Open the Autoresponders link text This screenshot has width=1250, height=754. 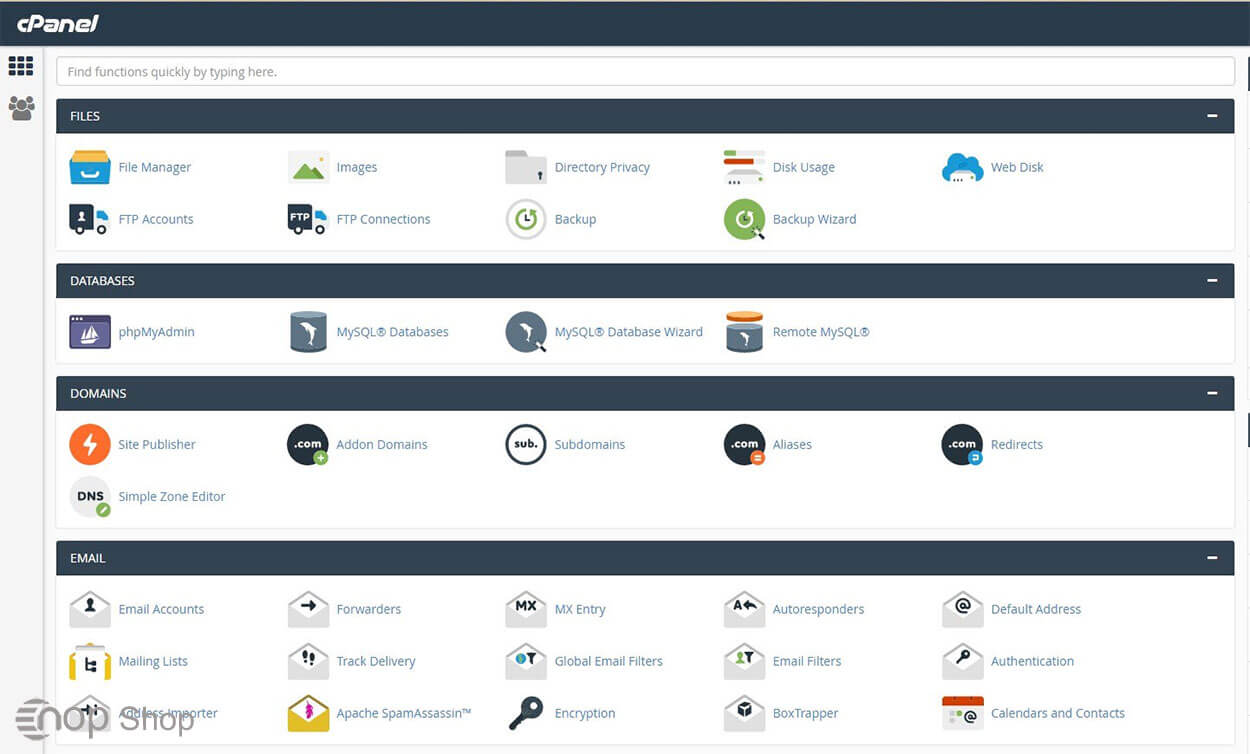click(x=818, y=608)
